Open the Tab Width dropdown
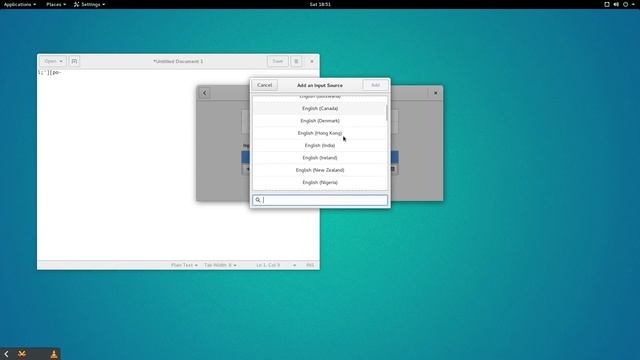 click(x=220, y=265)
